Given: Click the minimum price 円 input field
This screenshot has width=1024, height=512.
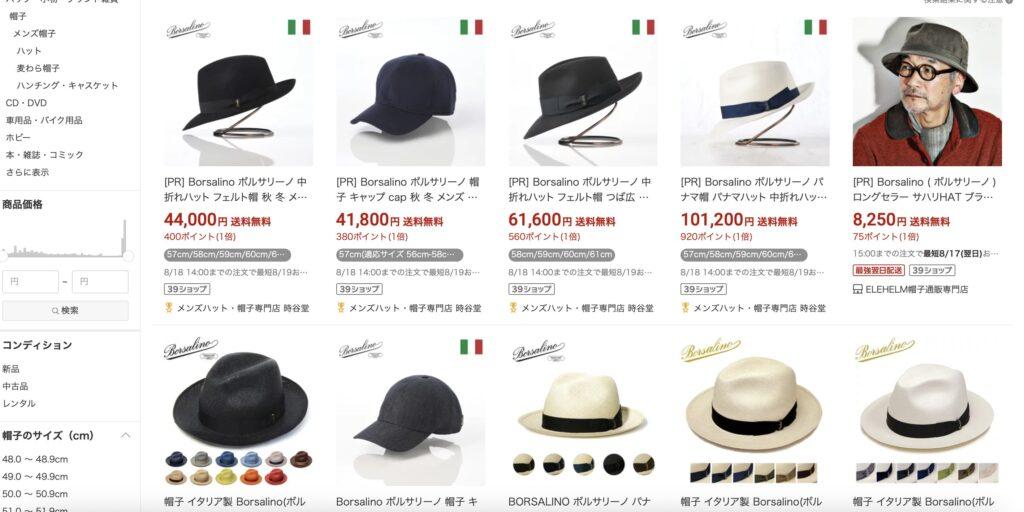Looking at the screenshot, I should coord(31,282).
